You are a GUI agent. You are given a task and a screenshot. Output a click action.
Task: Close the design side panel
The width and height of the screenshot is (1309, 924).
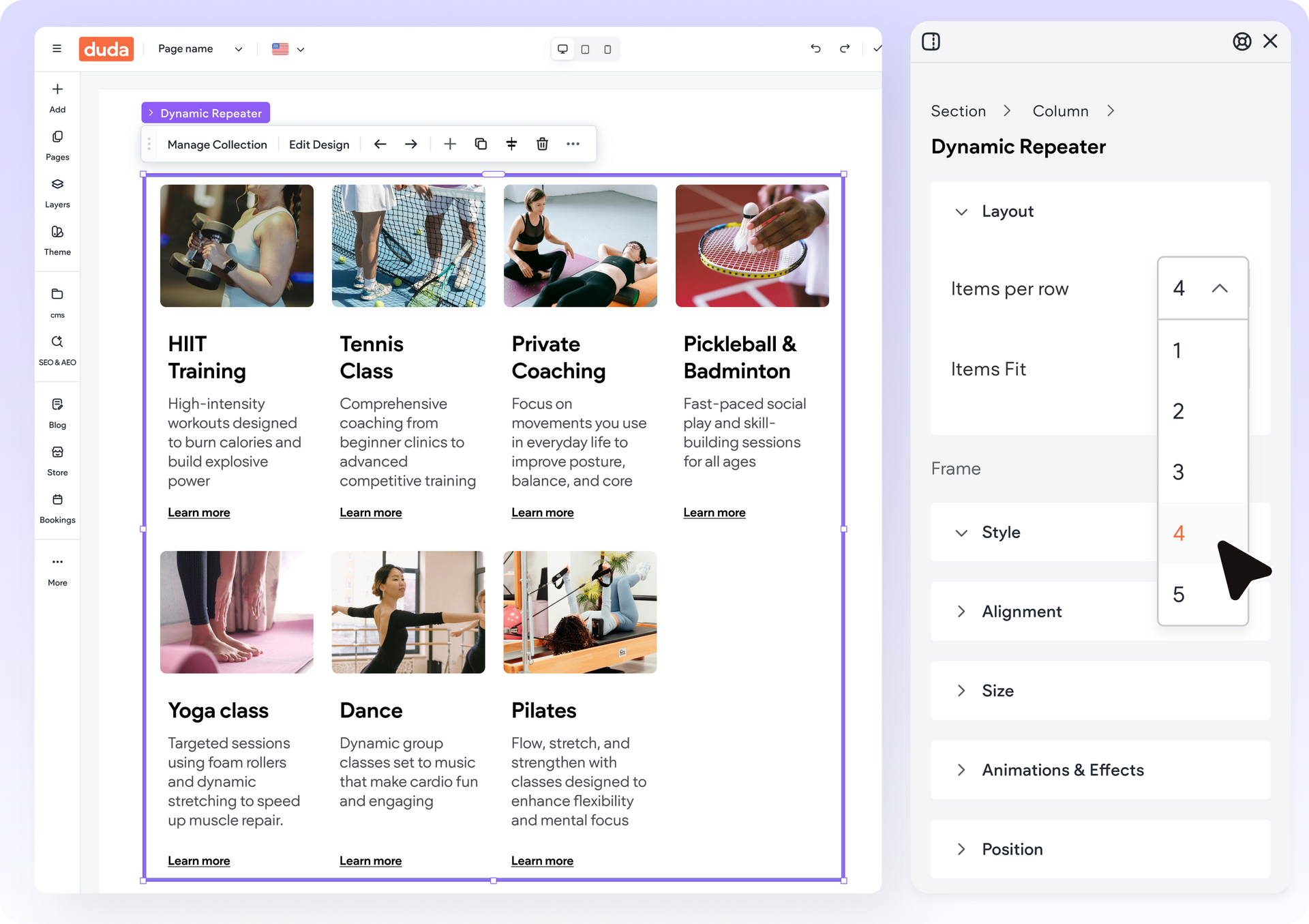pyautogui.click(x=1270, y=41)
